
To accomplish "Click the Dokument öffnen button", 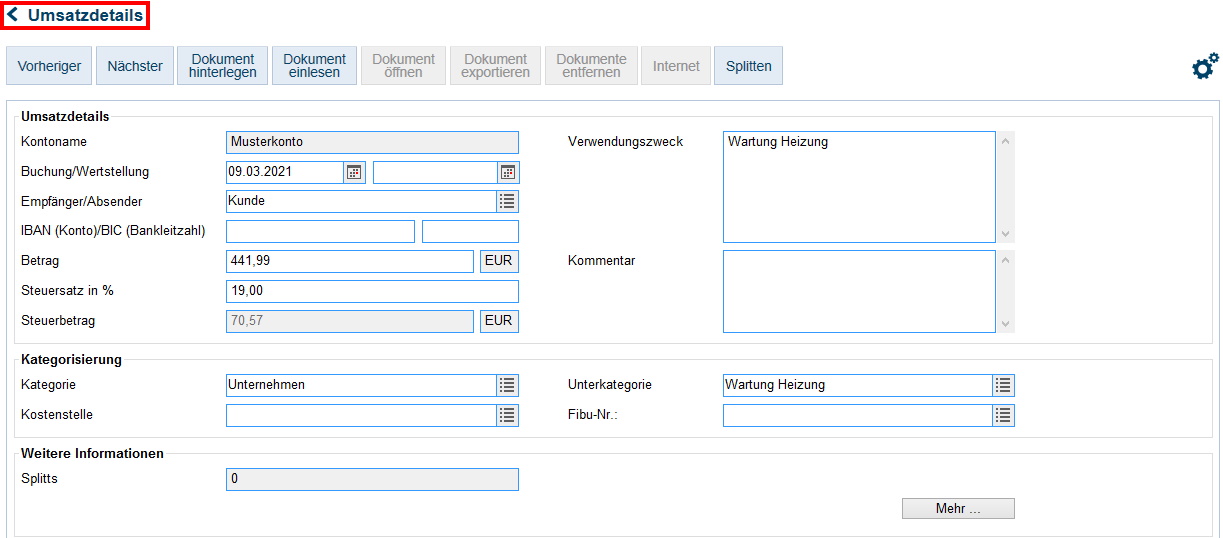I will click(x=403, y=66).
